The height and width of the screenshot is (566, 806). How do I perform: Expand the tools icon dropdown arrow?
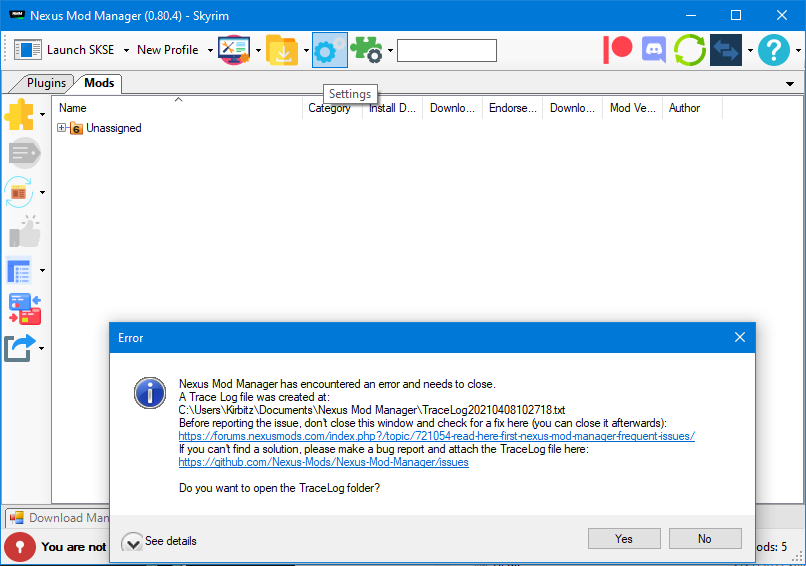tap(258, 50)
